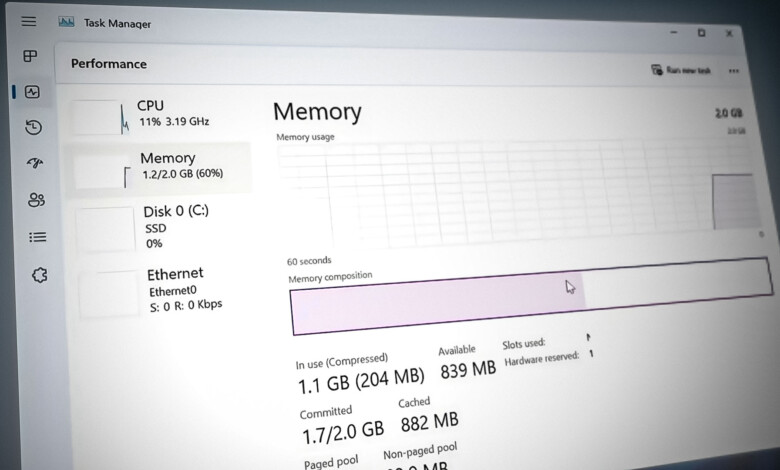Click the Performance page title
Screen dimensions: 780x470
108,64
